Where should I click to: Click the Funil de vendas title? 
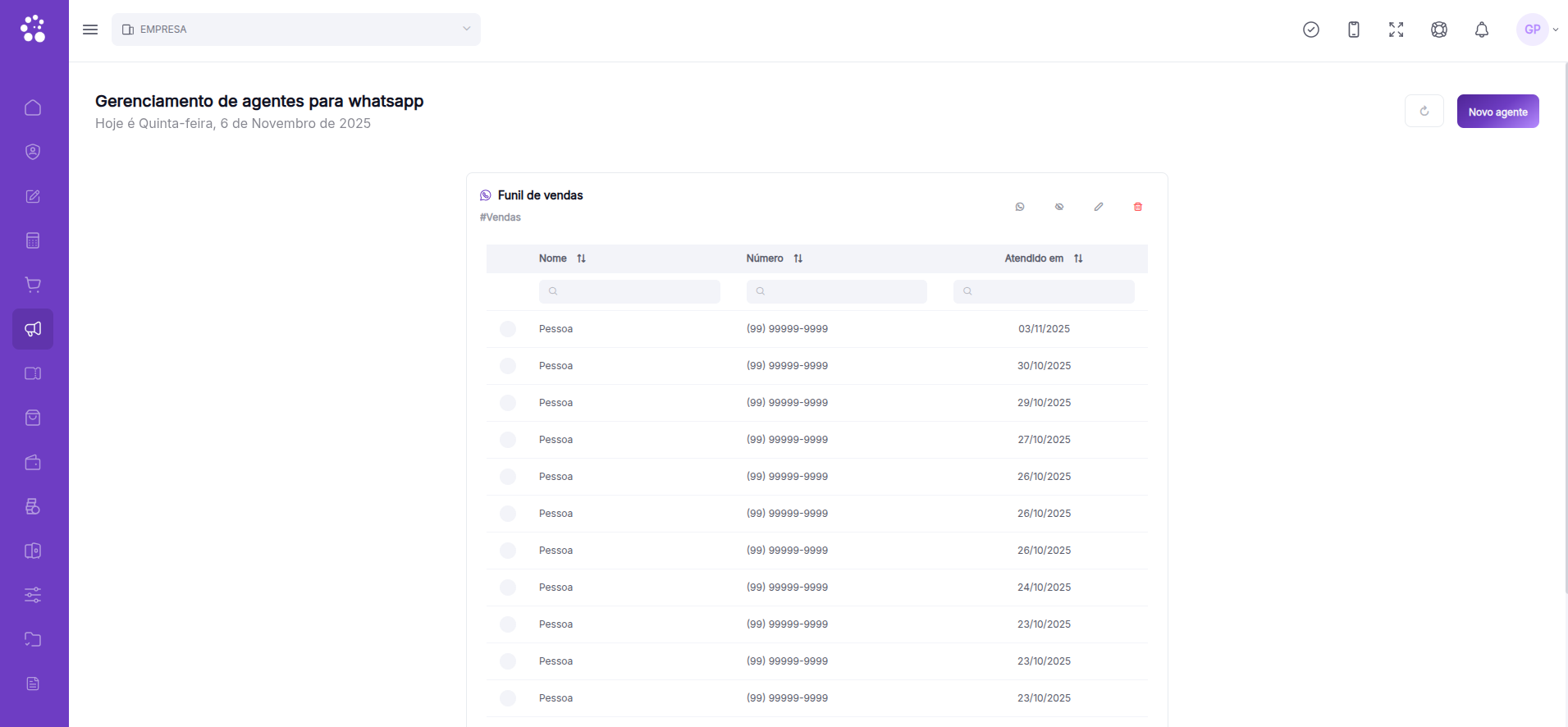tap(540, 195)
